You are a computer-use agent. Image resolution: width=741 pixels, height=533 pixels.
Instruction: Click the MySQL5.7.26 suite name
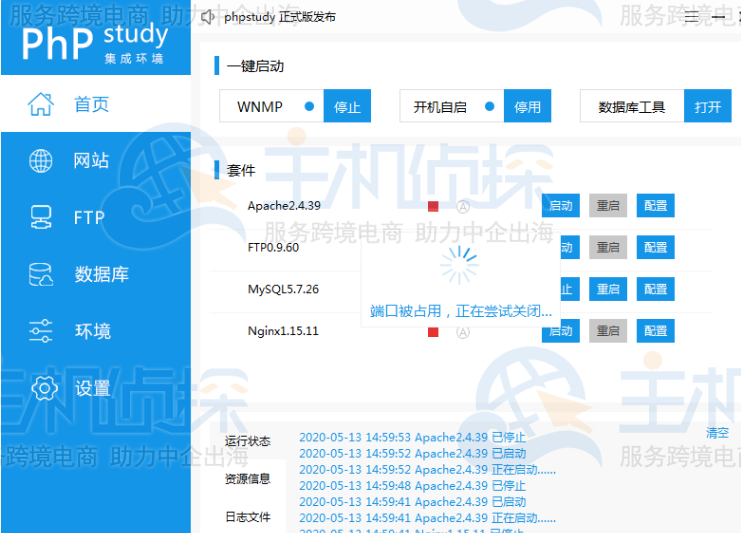[283, 289]
